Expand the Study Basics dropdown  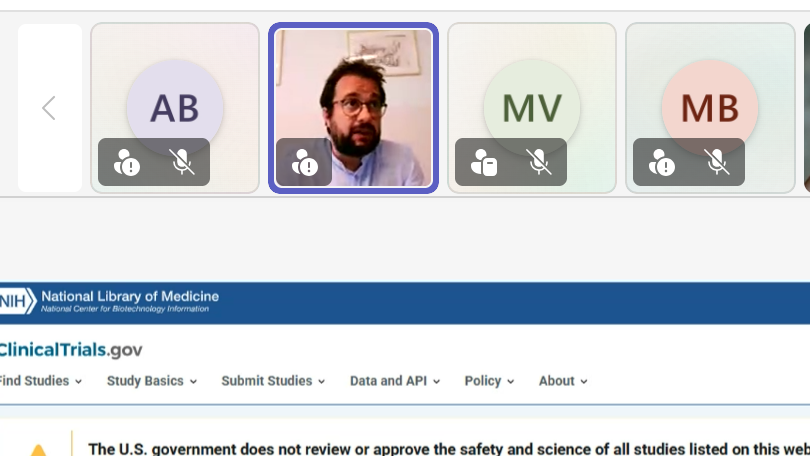[x=152, y=381]
